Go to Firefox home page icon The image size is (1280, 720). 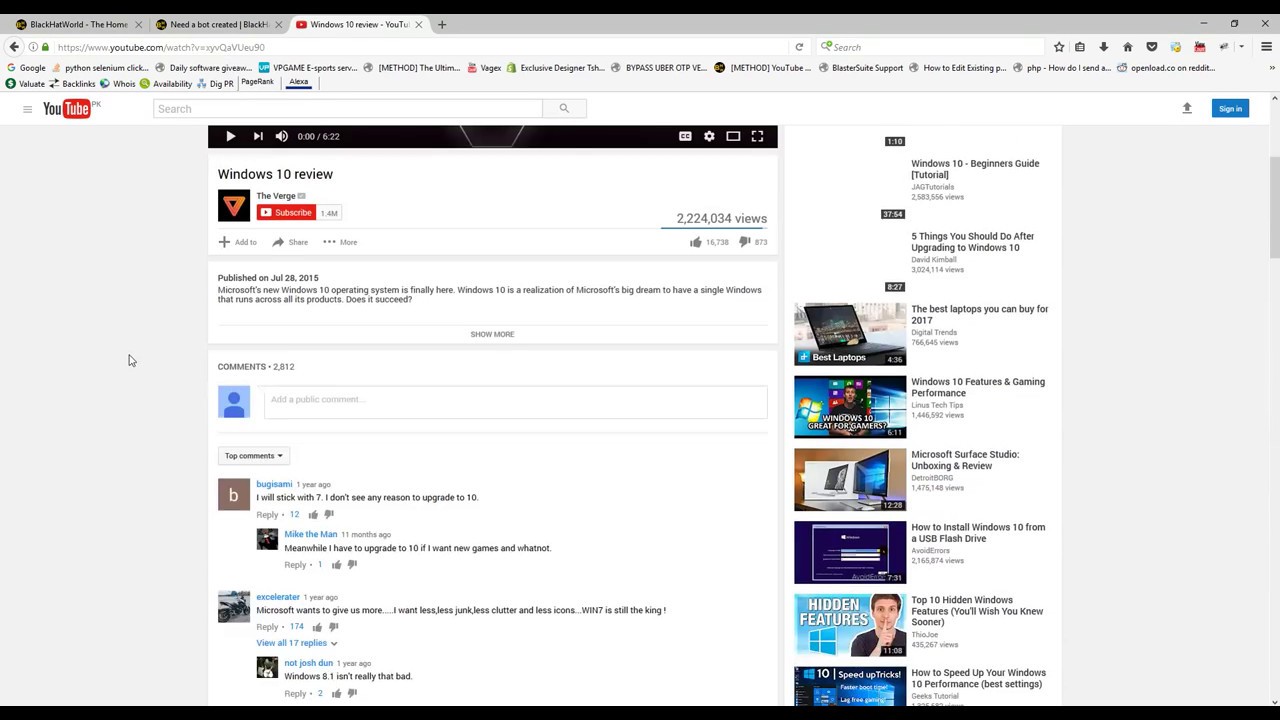pyautogui.click(x=1128, y=47)
